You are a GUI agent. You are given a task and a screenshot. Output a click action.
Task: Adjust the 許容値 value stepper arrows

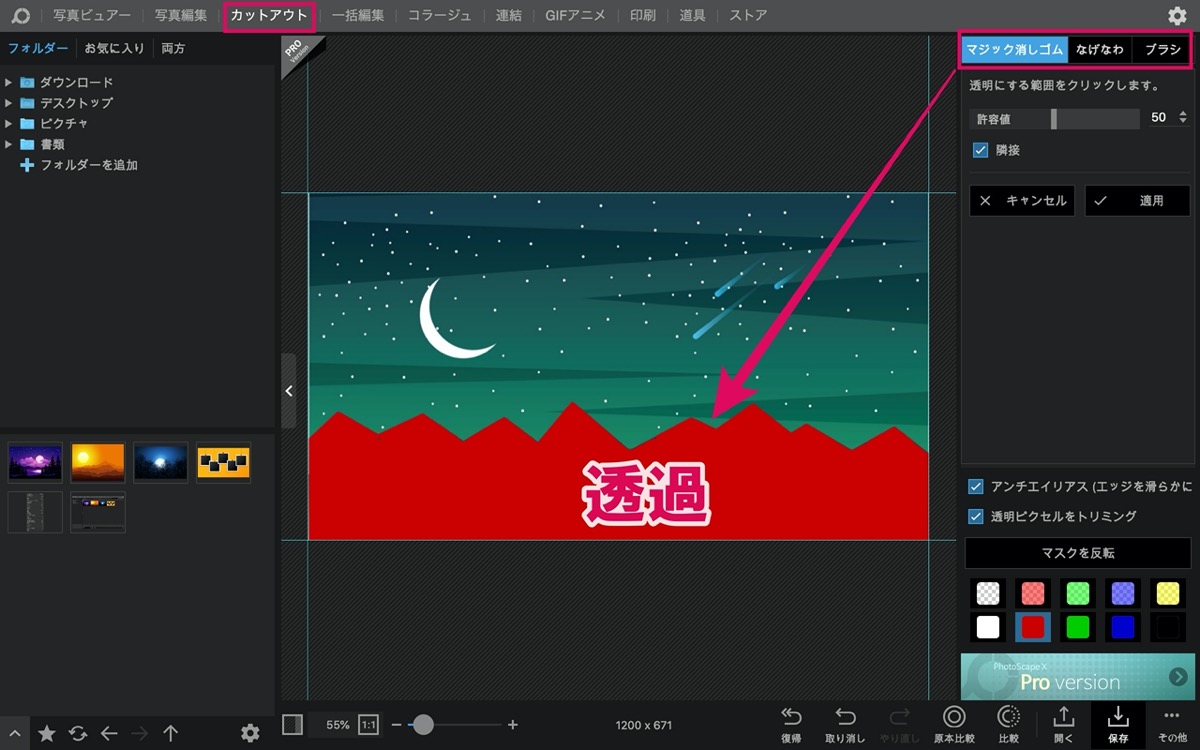pos(1183,118)
